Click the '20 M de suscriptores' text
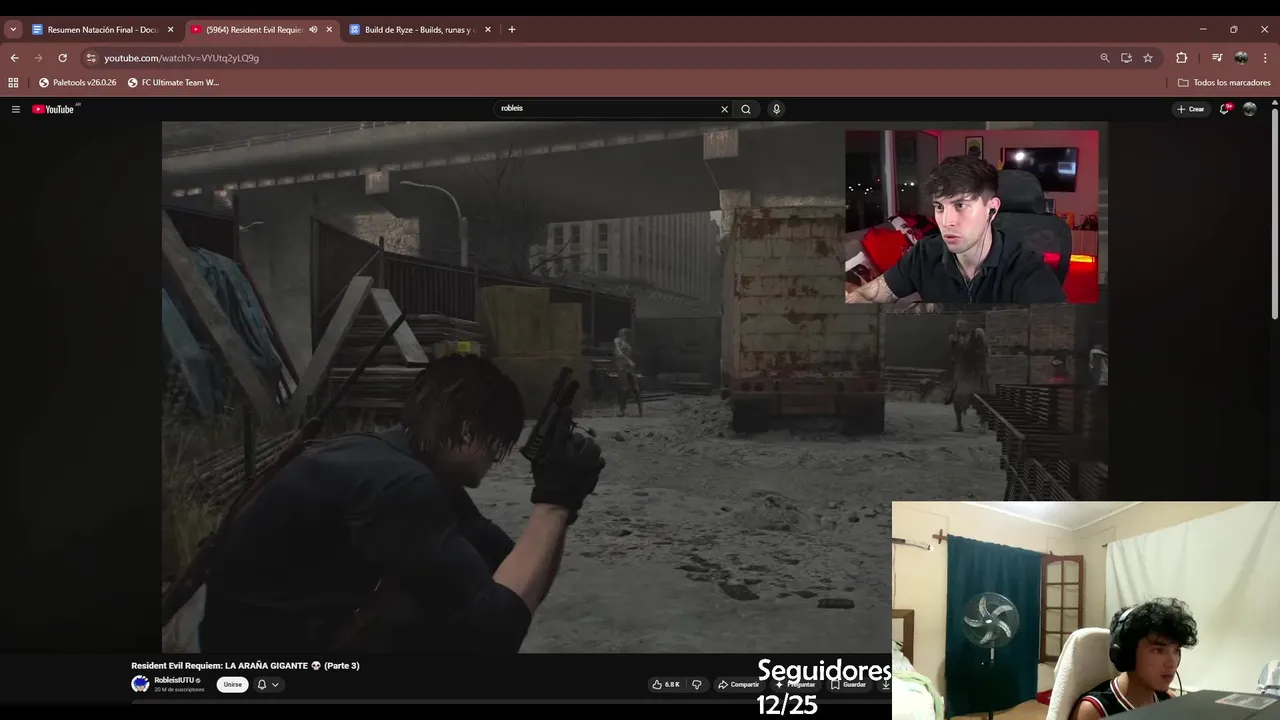The width and height of the screenshot is (1280, 720). (179, 690)
